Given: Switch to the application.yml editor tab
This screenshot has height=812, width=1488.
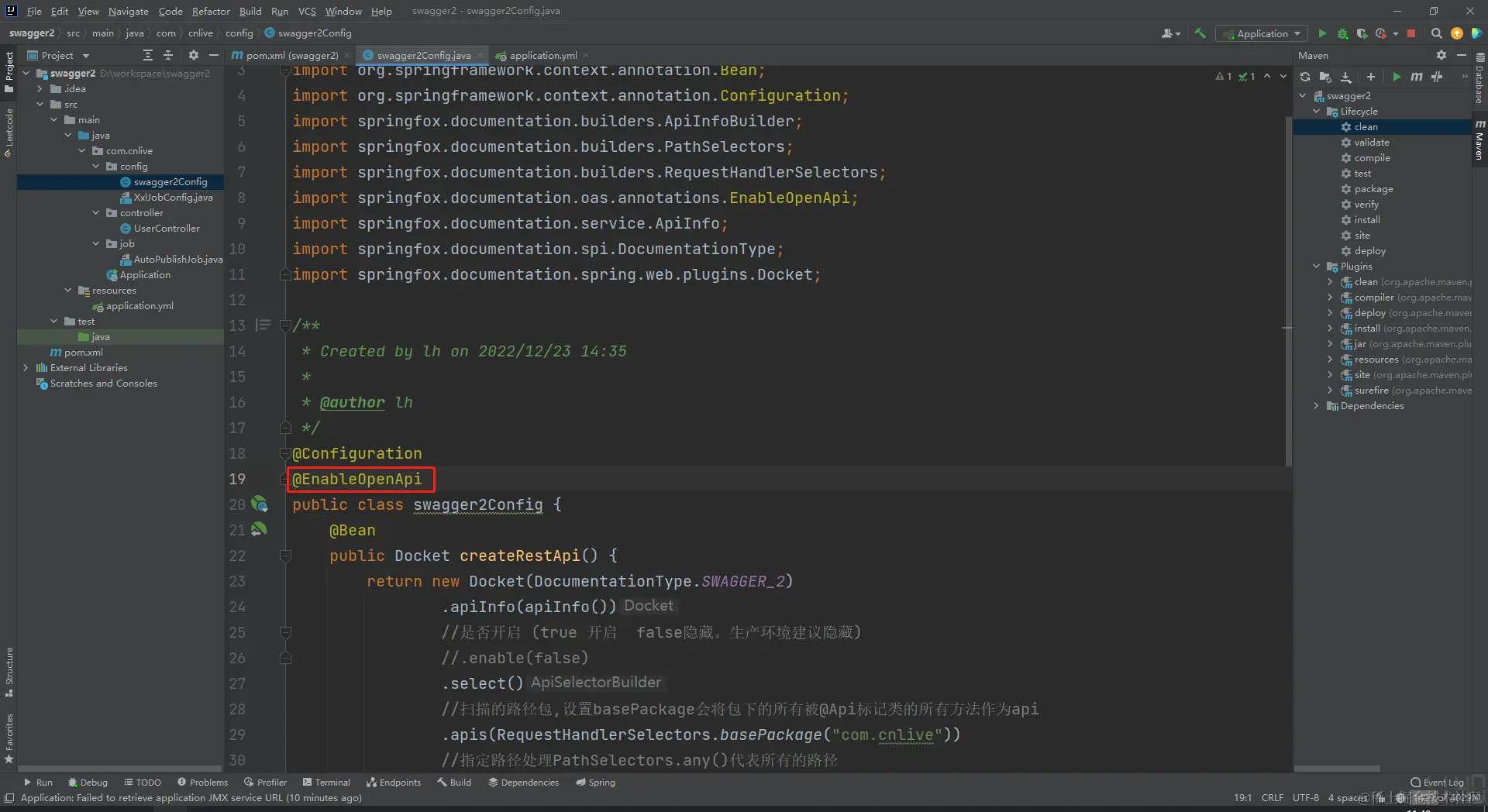Looking at the screenshot, I should coord(542,55).
